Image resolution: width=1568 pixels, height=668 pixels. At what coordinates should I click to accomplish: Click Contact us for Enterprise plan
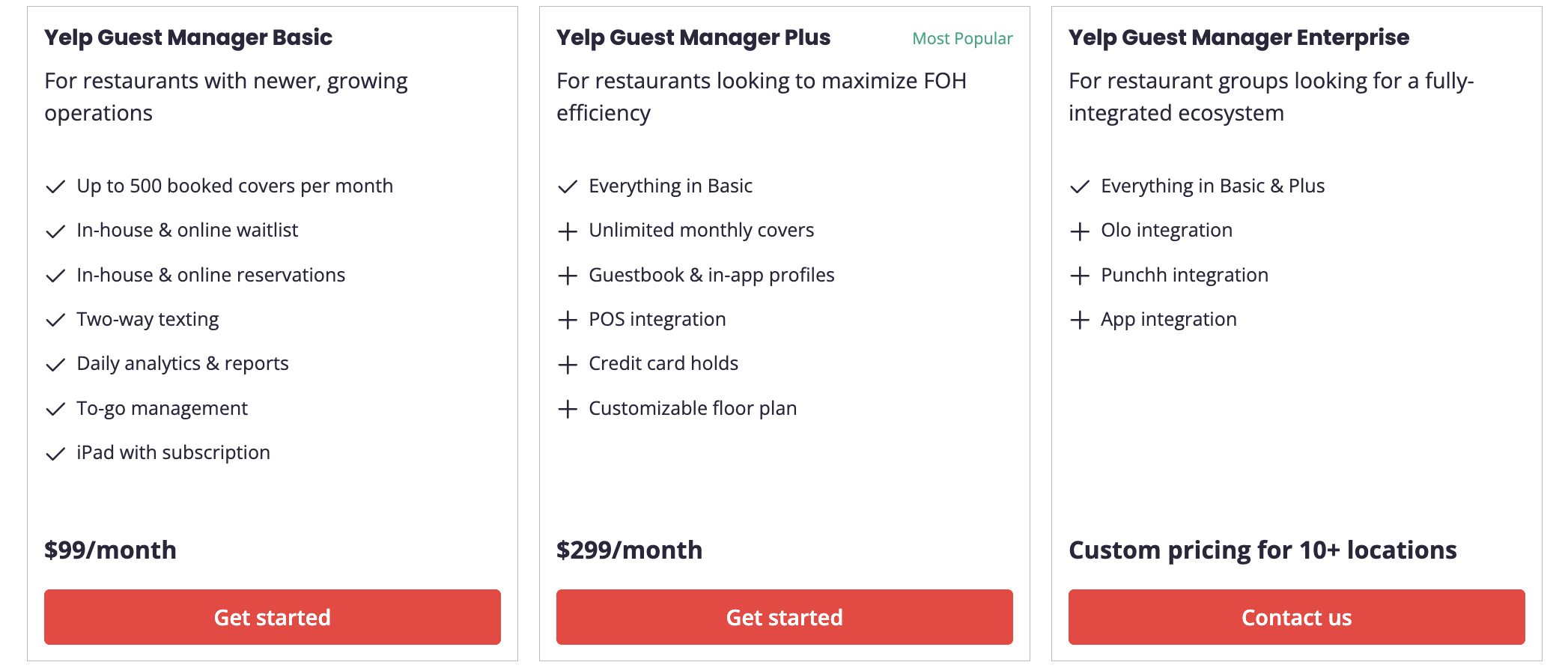(1297, 617)
